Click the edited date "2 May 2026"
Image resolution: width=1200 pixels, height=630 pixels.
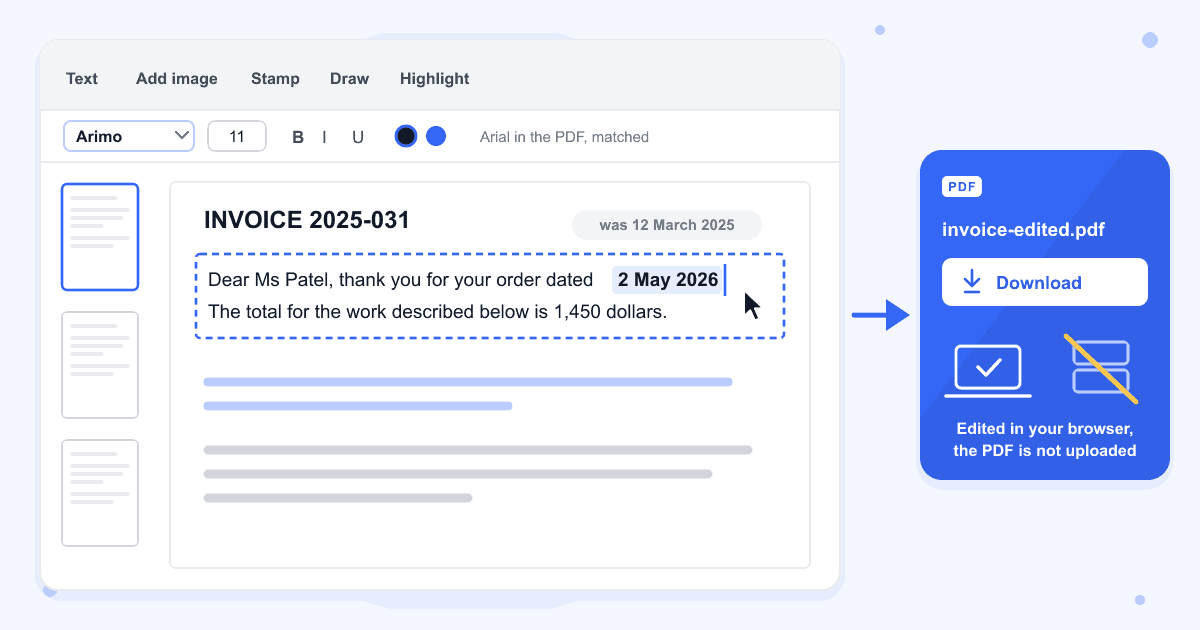point(668,280)
